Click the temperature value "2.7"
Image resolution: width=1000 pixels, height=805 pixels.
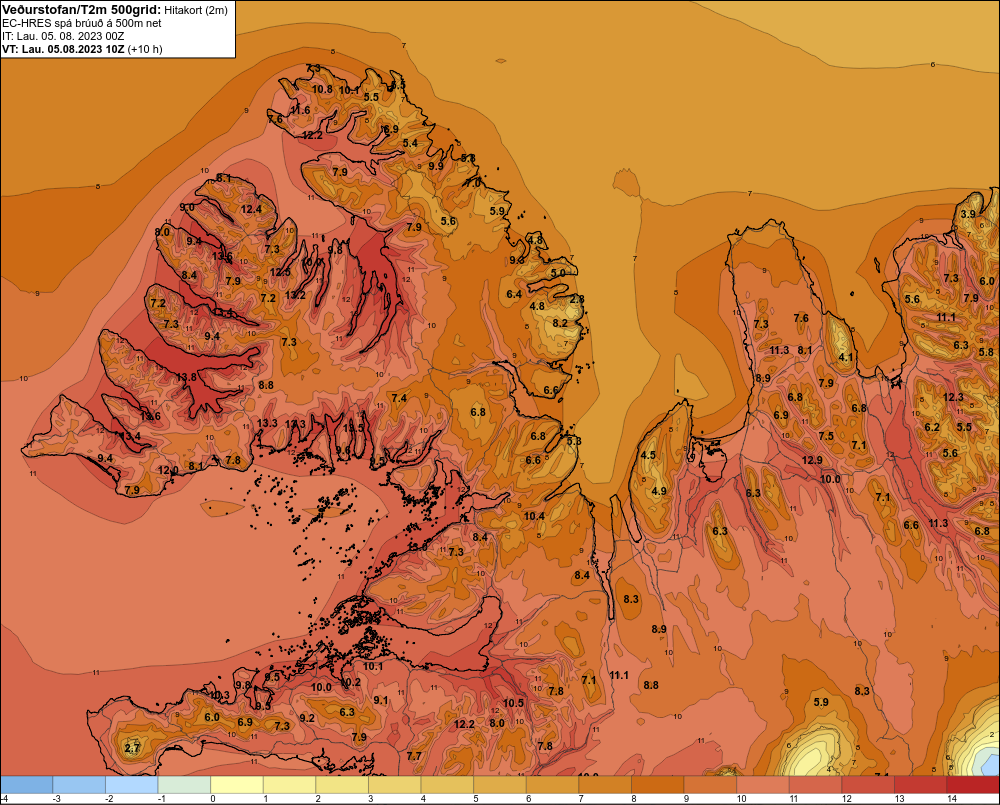tap(132, 748)
